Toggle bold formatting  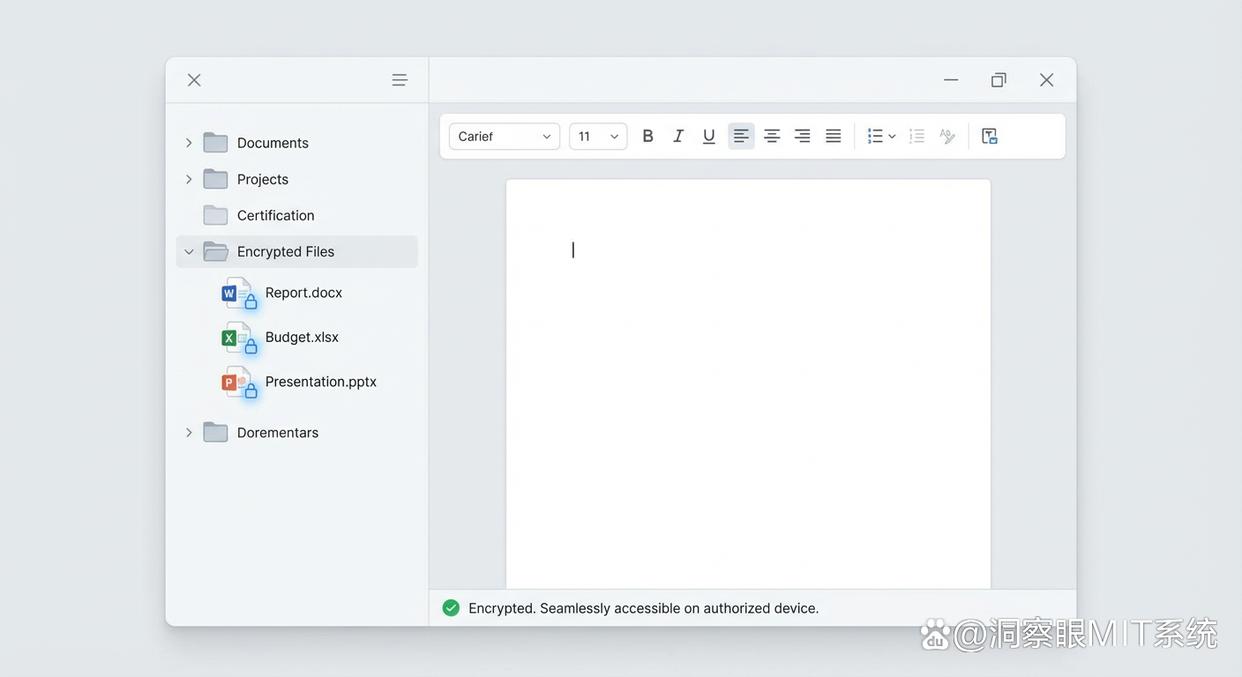point(648,136)
